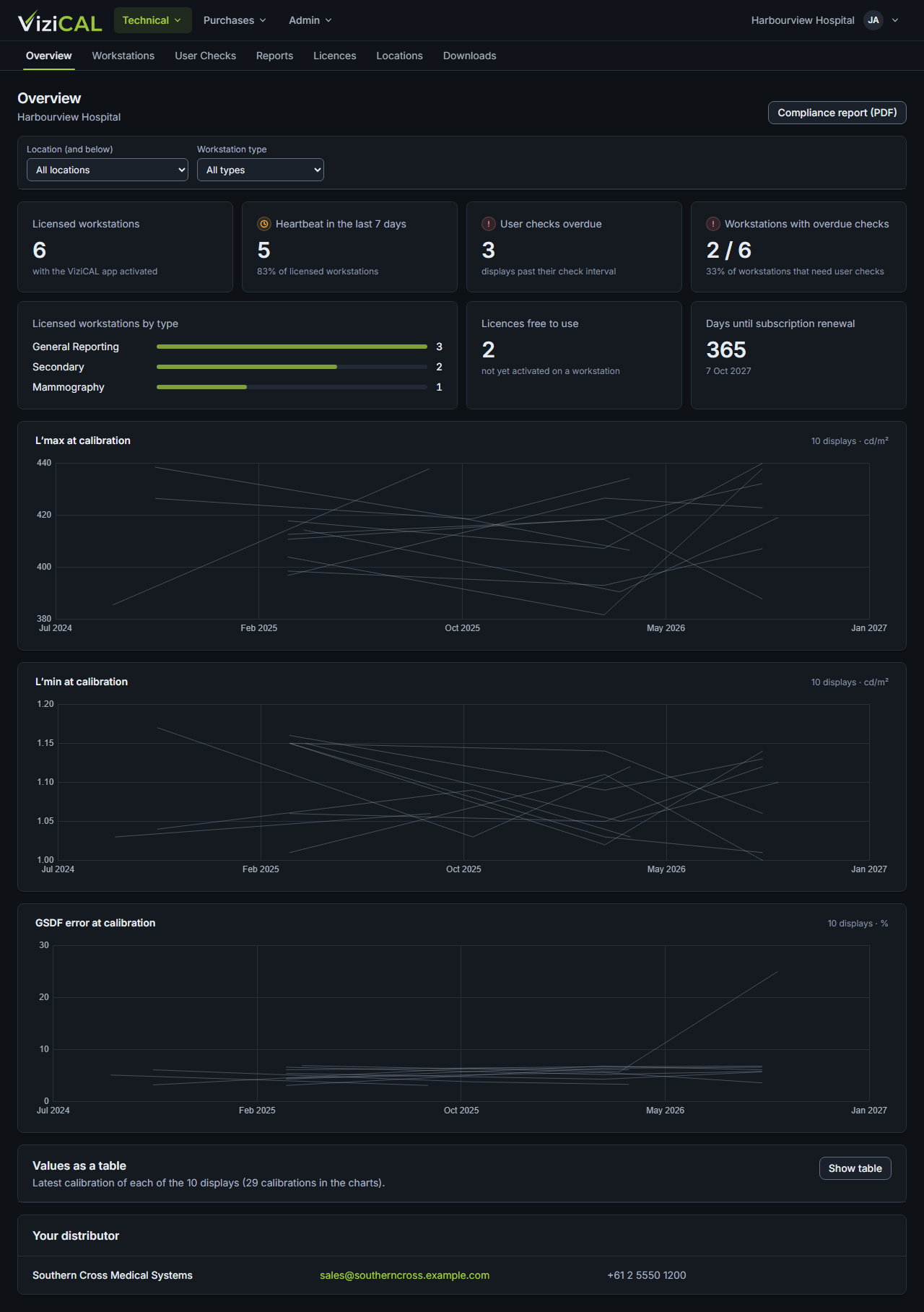
Task: Go to the Licences tab
Action: pyautogui.click(x=335, y=56)
